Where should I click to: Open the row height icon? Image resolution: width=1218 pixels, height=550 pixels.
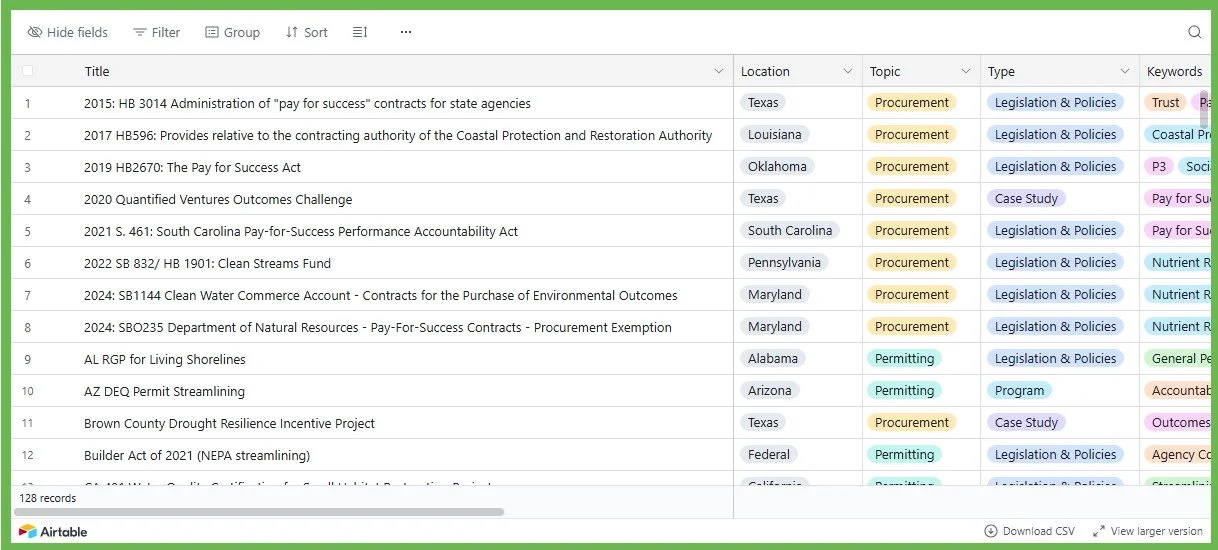[360, 32]
